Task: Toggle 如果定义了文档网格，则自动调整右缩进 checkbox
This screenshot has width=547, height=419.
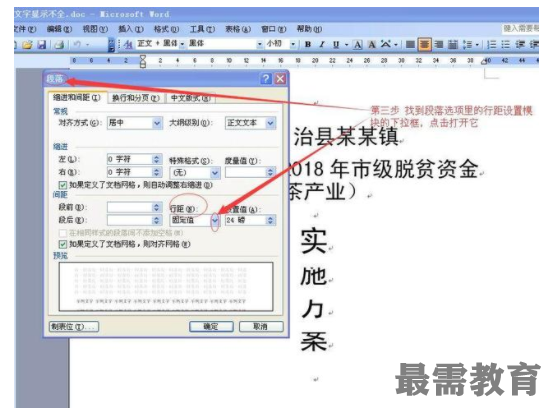Action: click(x=63, y=185)
